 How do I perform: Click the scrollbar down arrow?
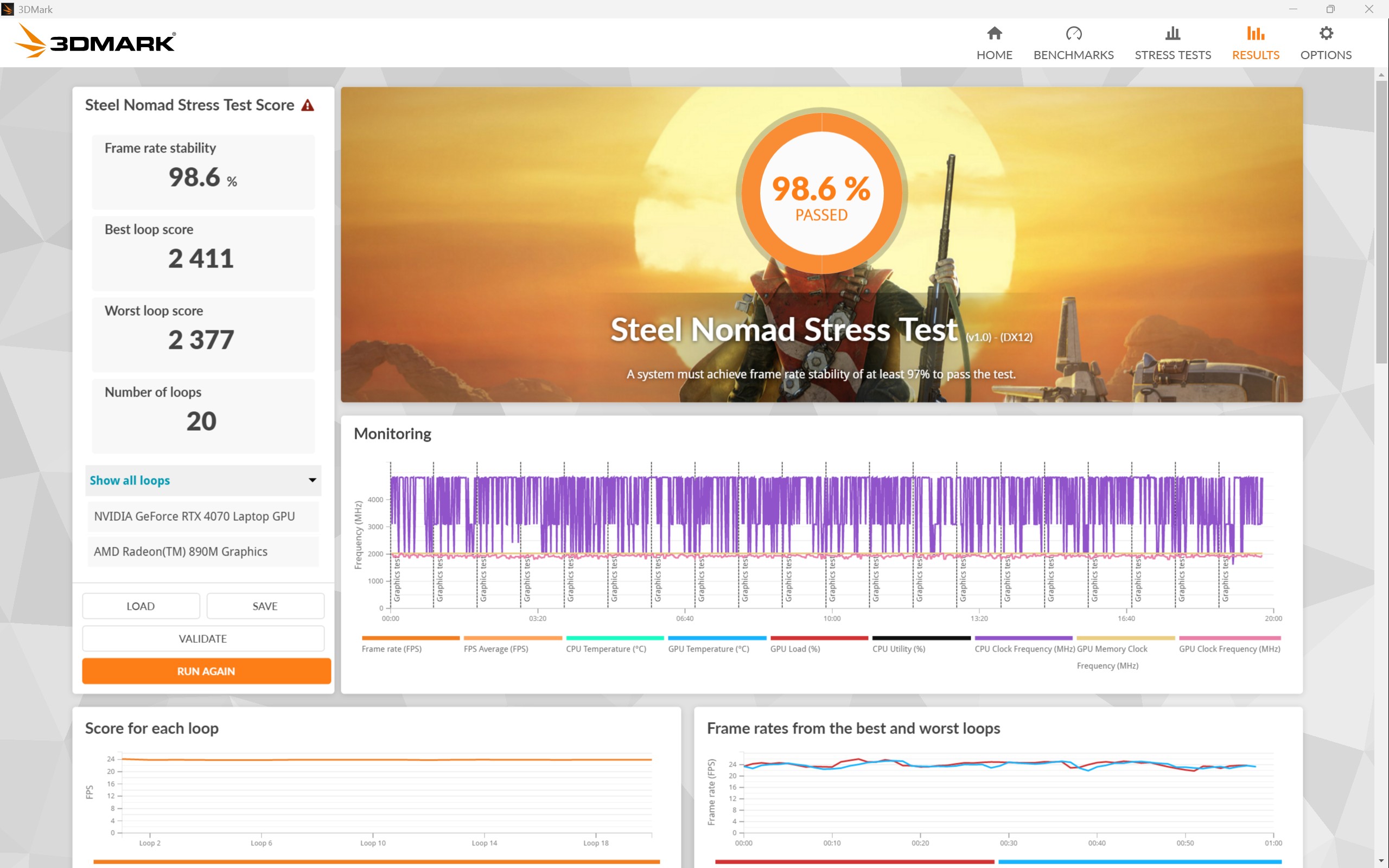(x=1381, y=860)
